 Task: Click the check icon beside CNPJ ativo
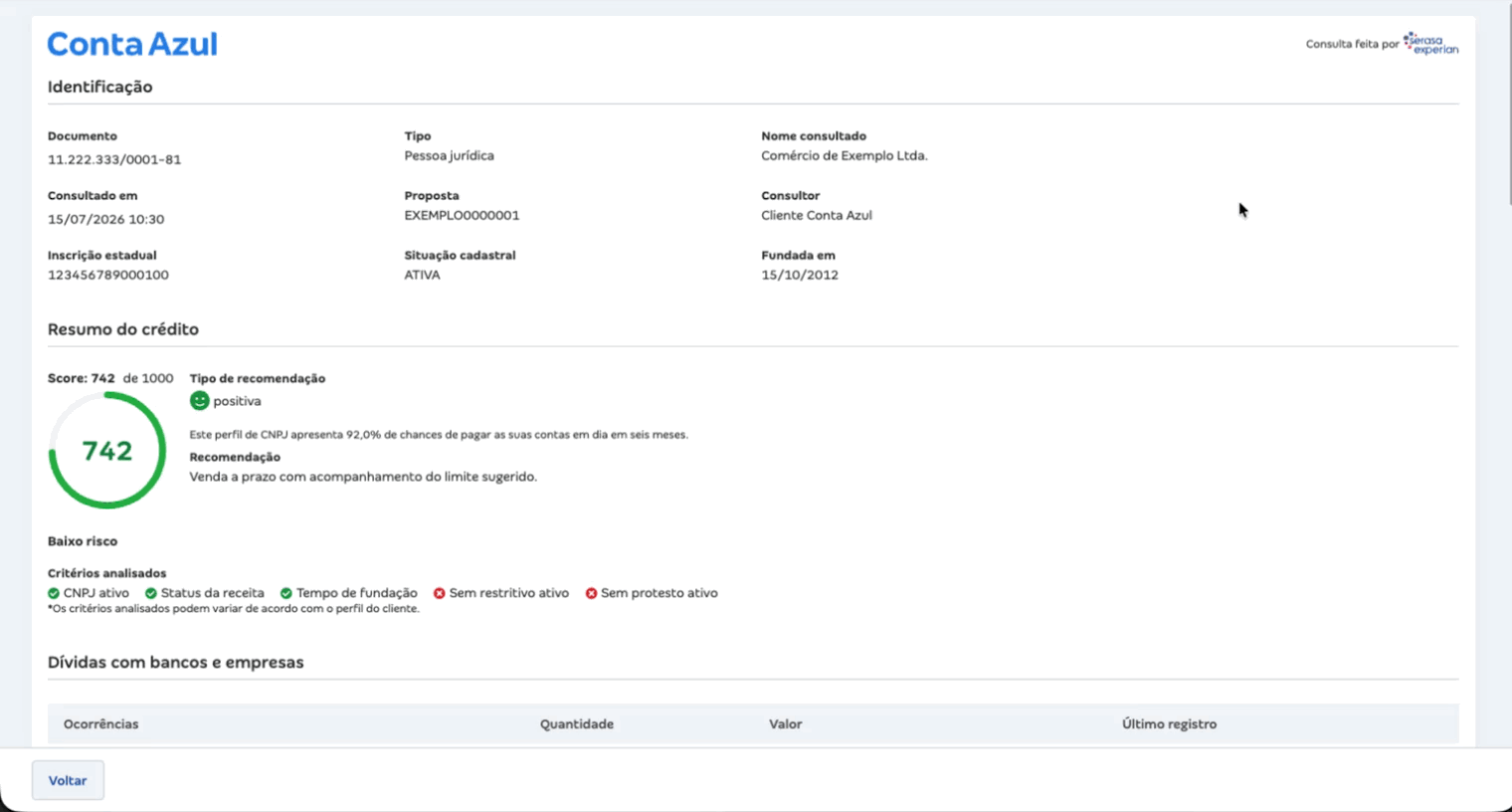pyautogui.click(x=54, y=593)
